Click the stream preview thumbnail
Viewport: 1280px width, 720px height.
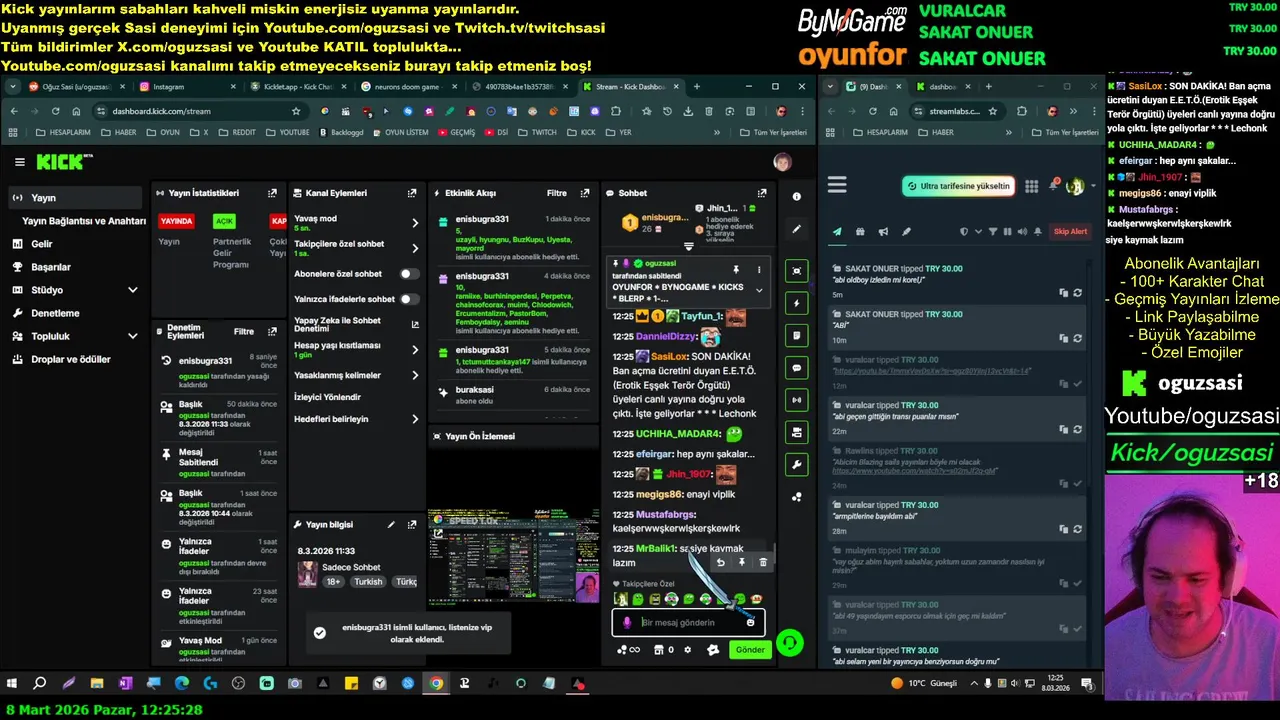coord(514,556)
